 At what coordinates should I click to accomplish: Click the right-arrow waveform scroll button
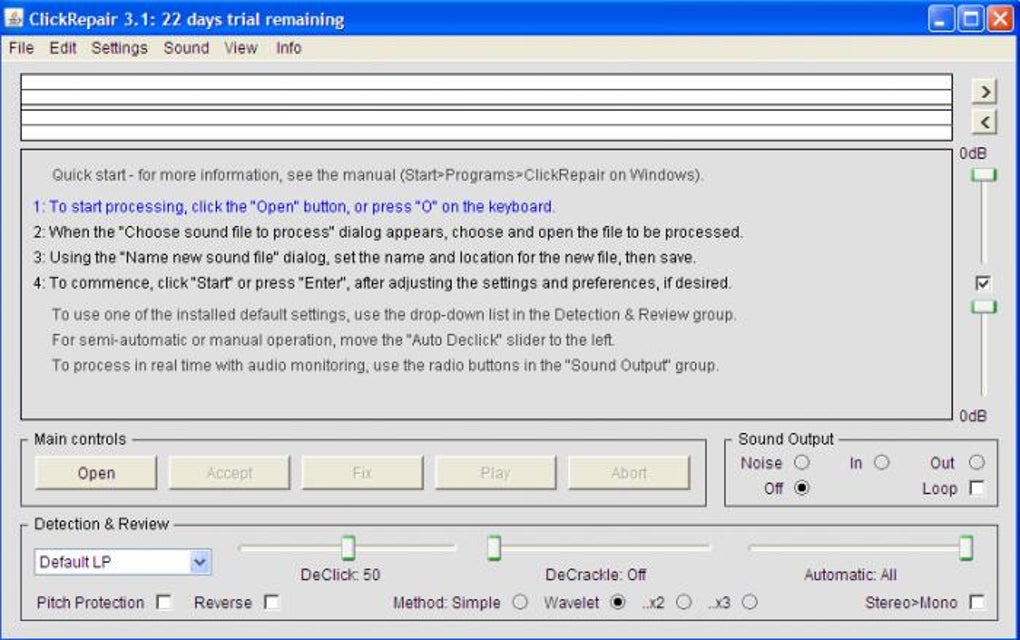coord(986,92)
